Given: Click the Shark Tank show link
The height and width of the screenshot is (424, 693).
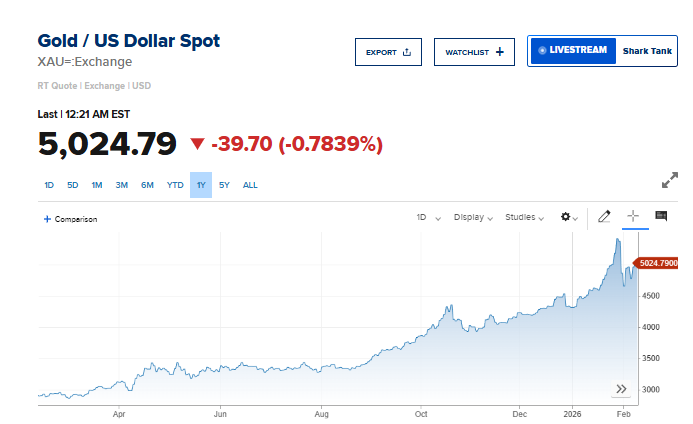Looking at the screenshot, I should tap(647, 50).
